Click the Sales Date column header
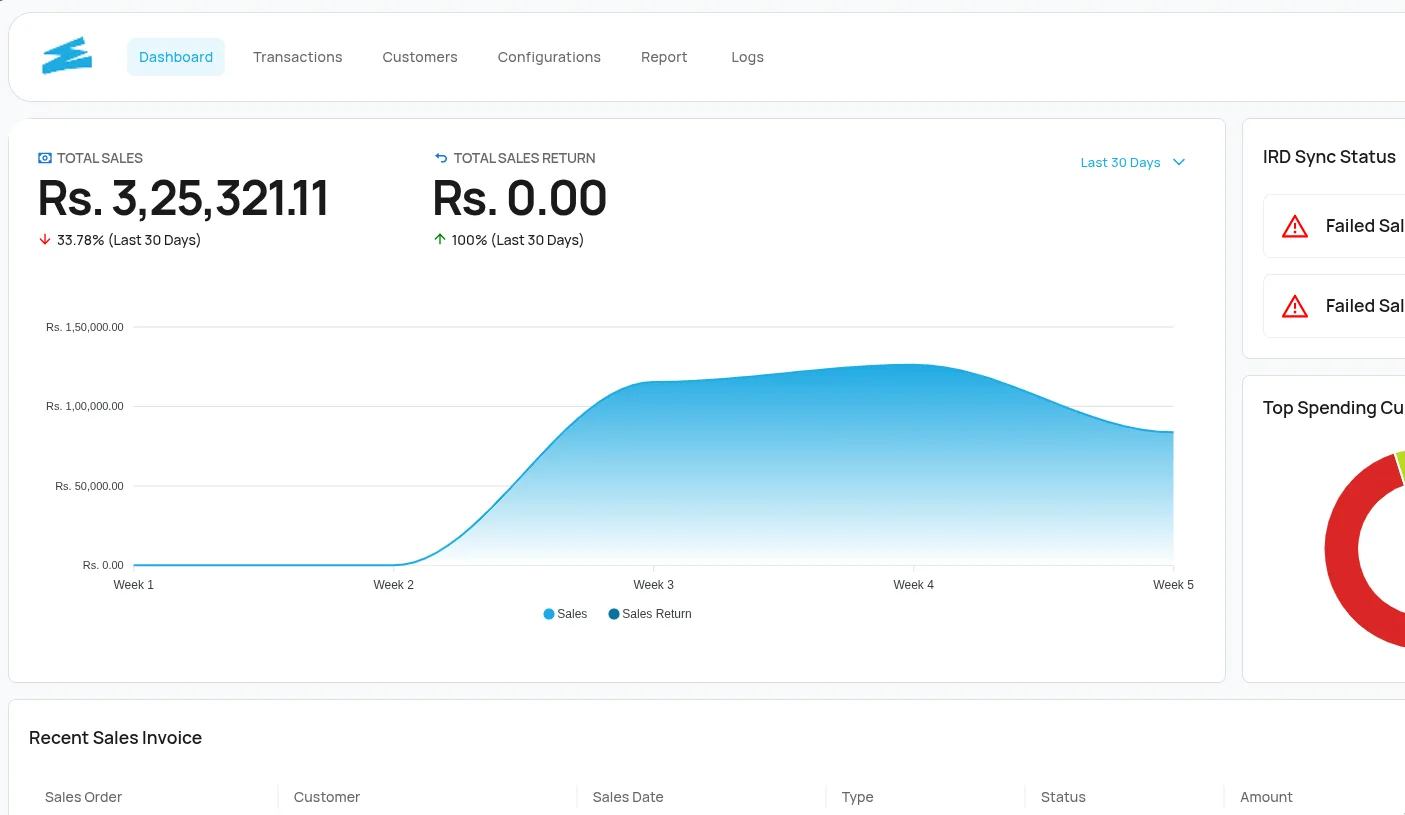Screen dimensions: 1405x815 (628, 797)
